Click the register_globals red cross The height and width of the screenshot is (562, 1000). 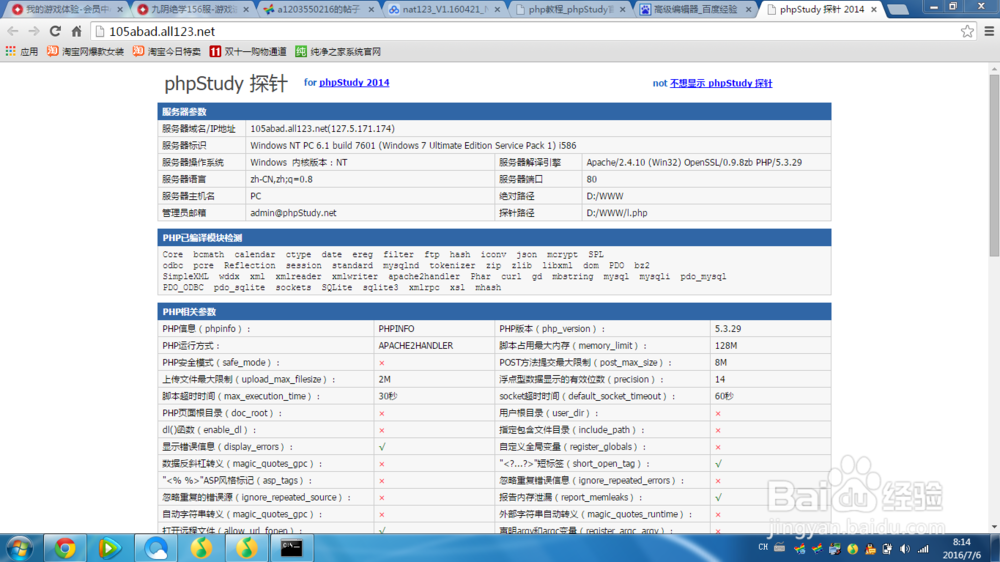point(718,447)
